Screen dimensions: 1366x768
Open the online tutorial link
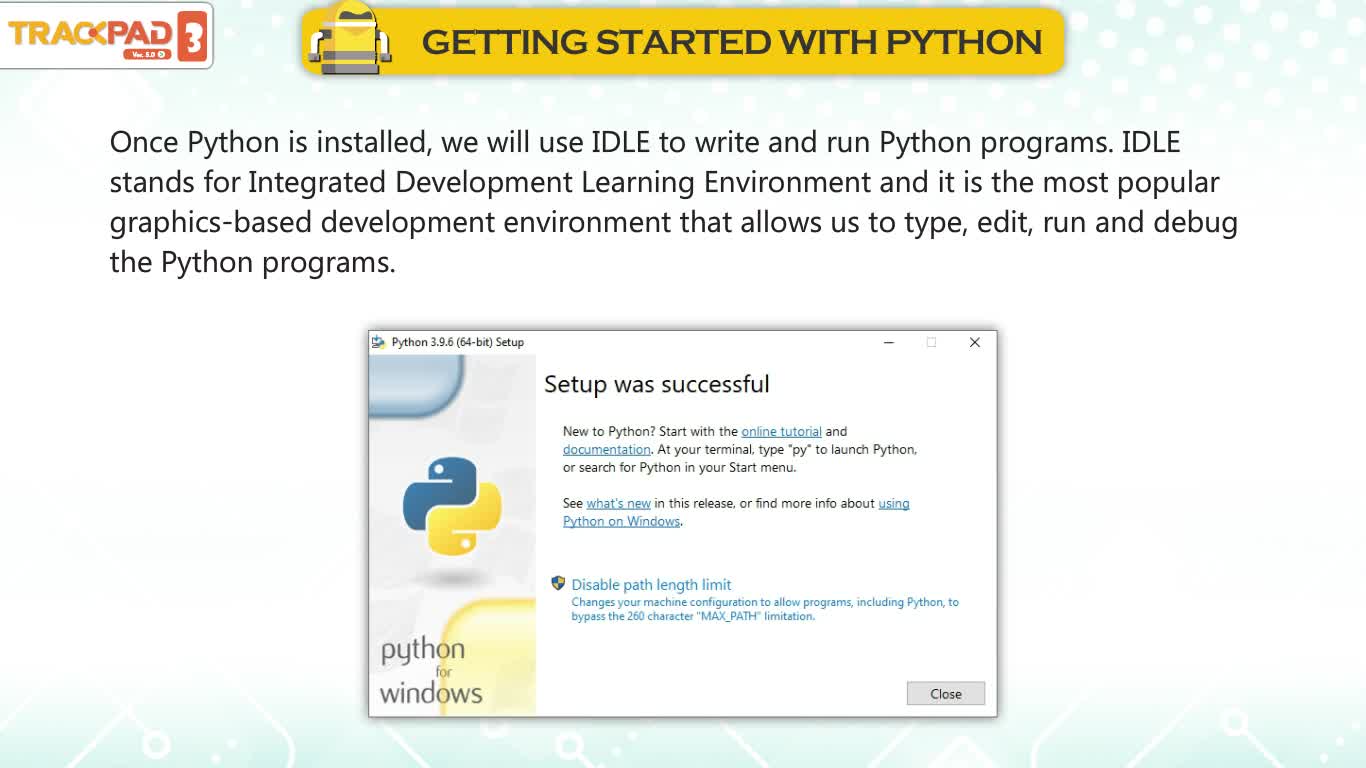click(x=781, y=432)
